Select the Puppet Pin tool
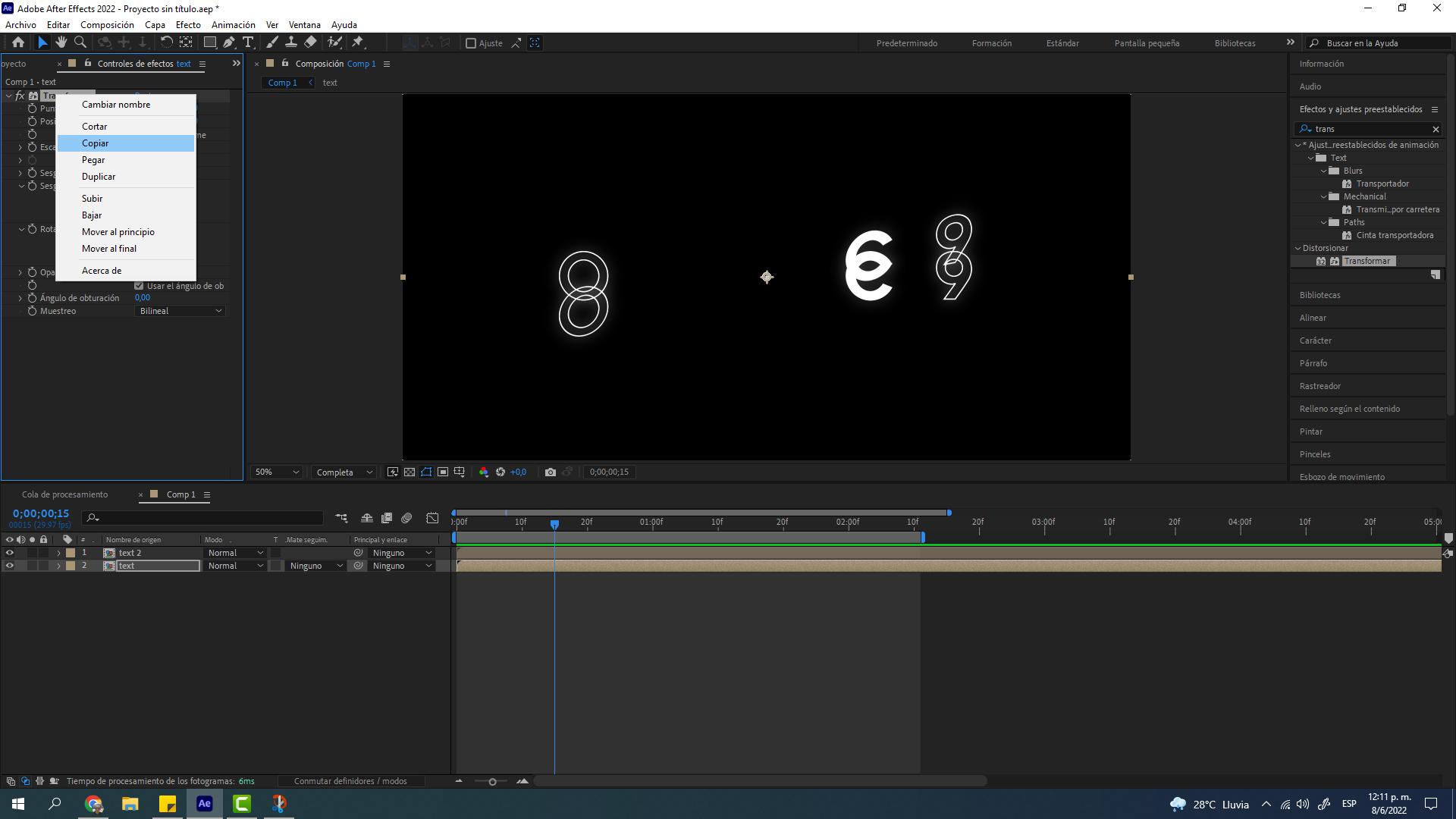The width and height of the screenshot is (1456, 819). pyautogui.click(x=358, y=42)
